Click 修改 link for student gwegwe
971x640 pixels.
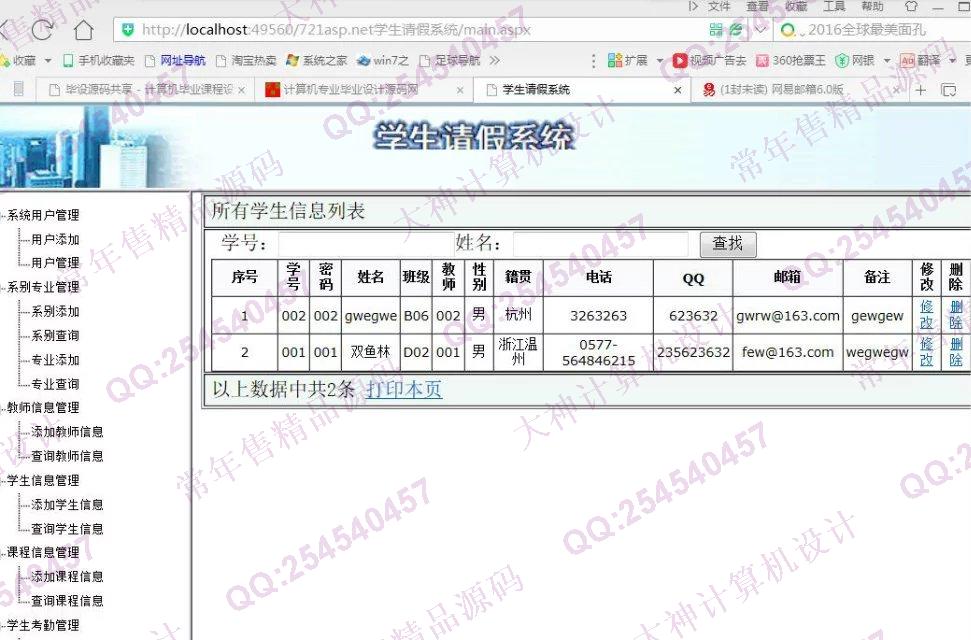pyautogui.click(x=927, y=315)
